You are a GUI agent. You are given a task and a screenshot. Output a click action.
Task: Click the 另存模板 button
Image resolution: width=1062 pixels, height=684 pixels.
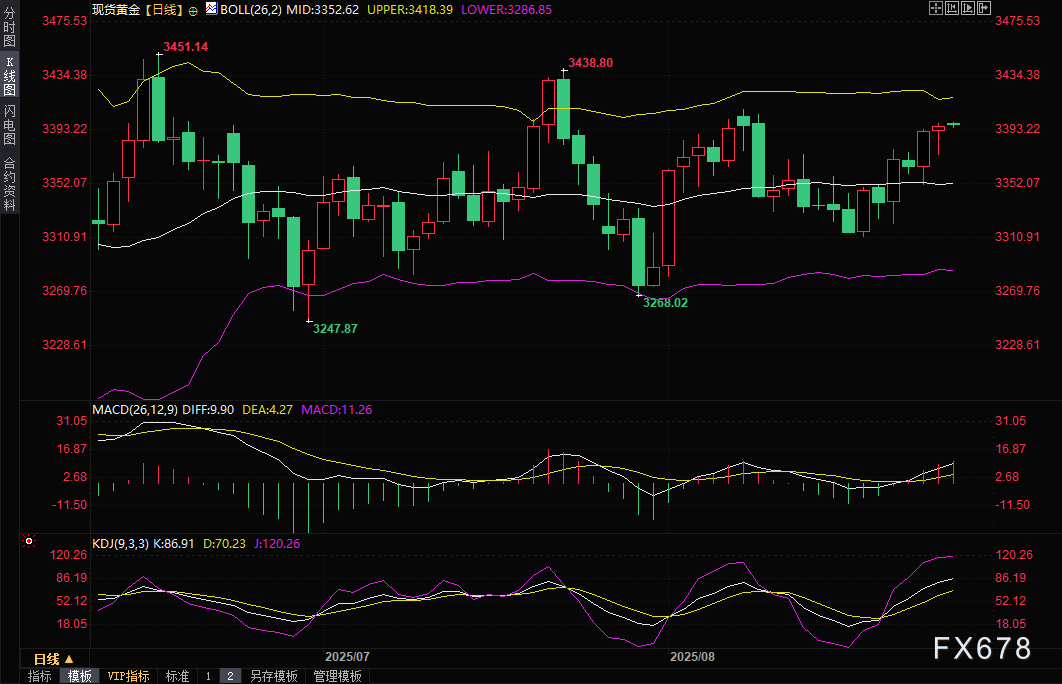273,676
